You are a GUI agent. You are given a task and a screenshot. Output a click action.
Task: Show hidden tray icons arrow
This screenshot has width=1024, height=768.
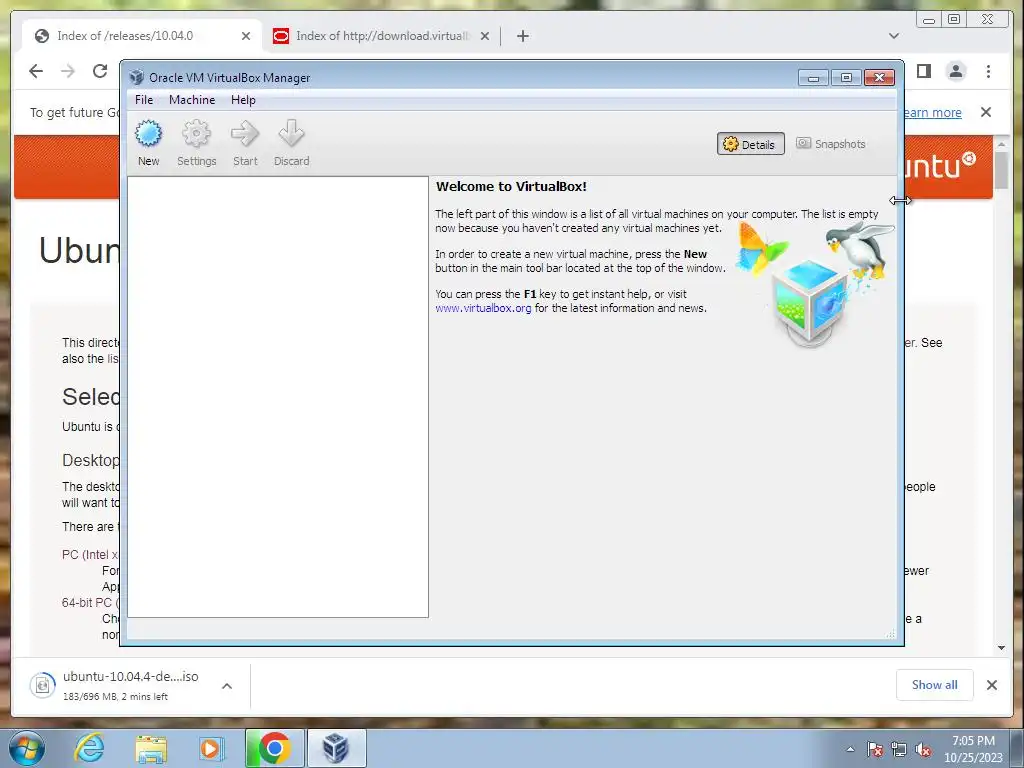850,749
